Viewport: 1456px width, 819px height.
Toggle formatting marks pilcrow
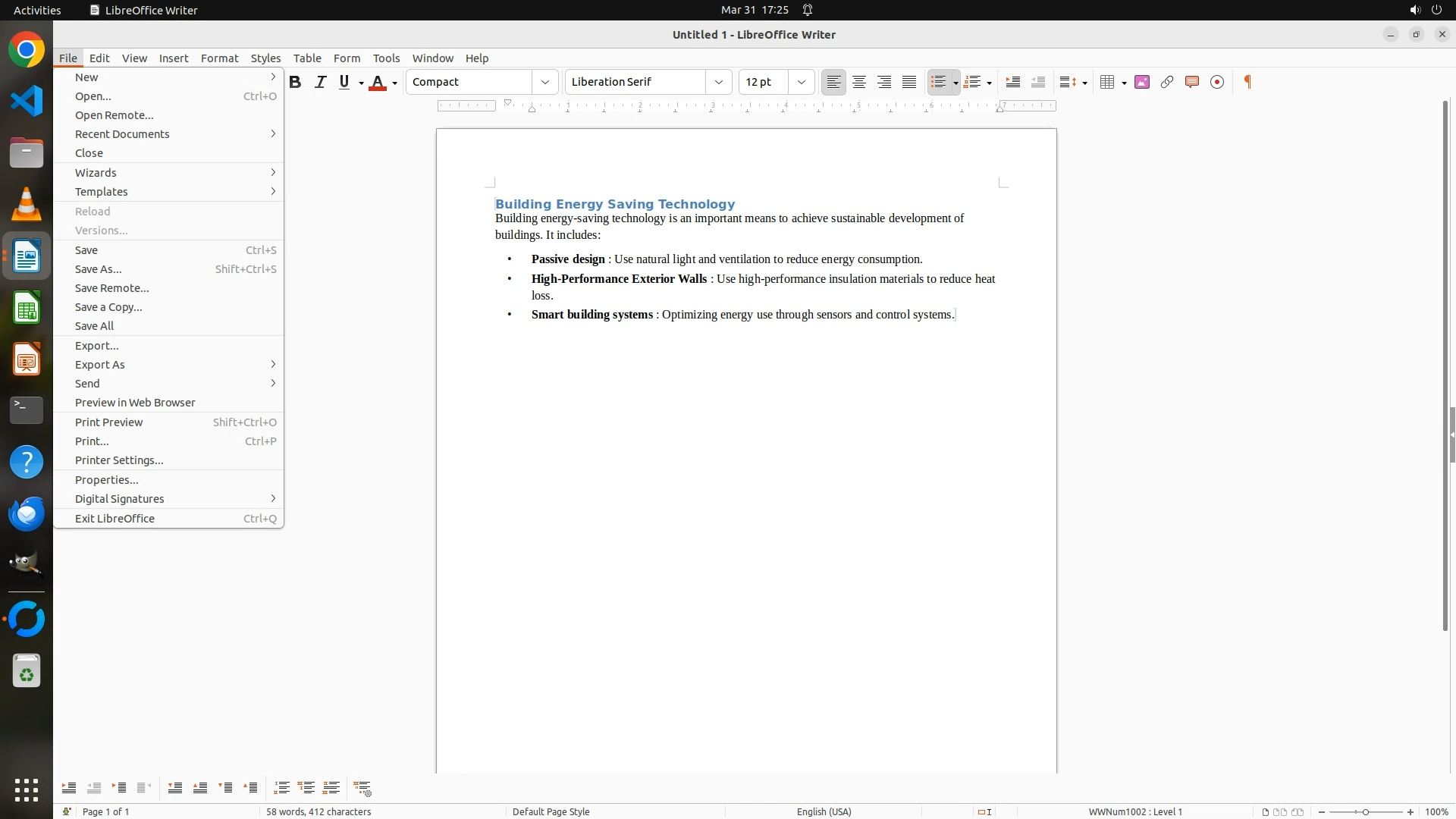click(x=1247, y=82)
